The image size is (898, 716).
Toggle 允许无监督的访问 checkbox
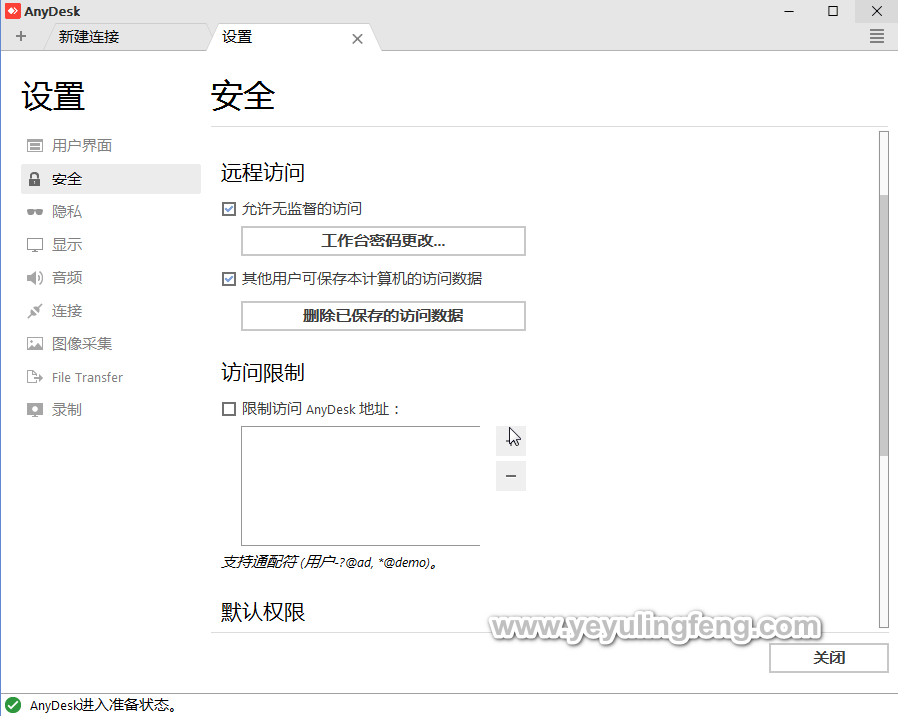229,209
